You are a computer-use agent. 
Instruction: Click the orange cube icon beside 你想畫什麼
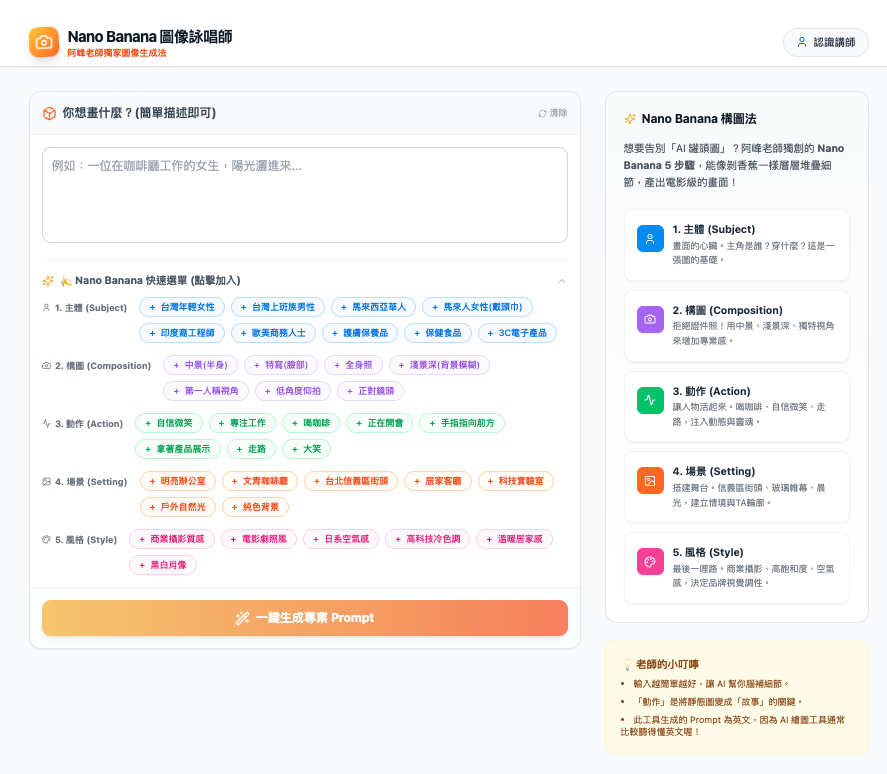click(49, 113)
